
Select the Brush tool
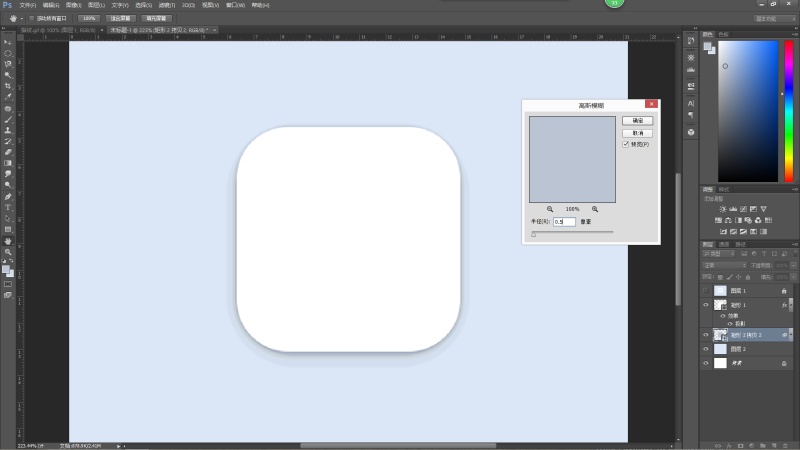click(x=8, y=119)
